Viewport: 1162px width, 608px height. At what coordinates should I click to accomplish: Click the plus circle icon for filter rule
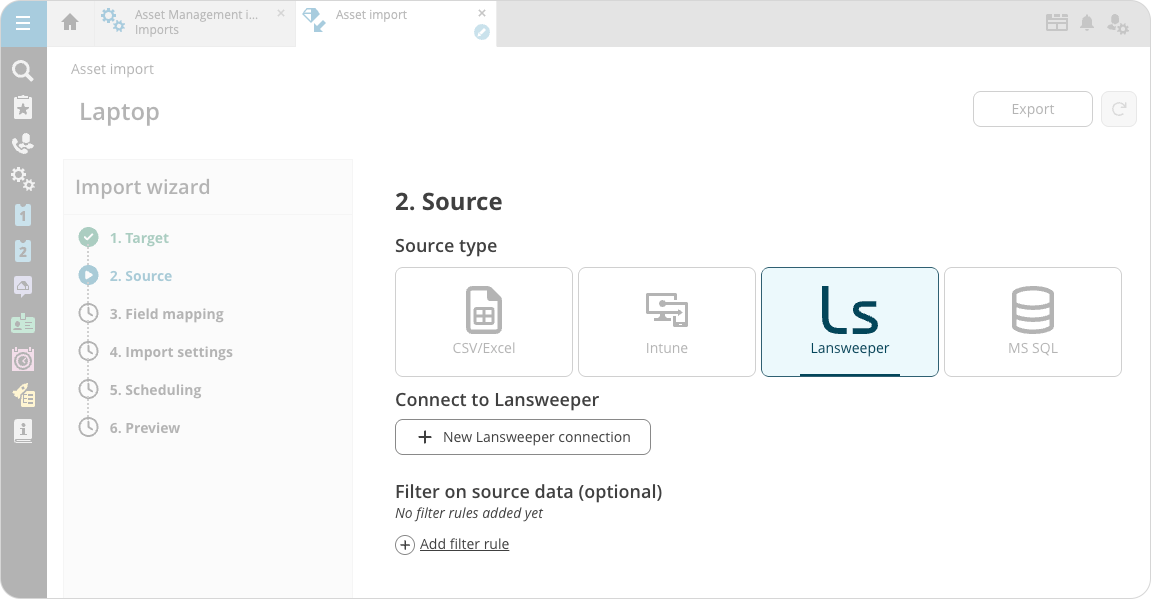[x=405, y=545]
